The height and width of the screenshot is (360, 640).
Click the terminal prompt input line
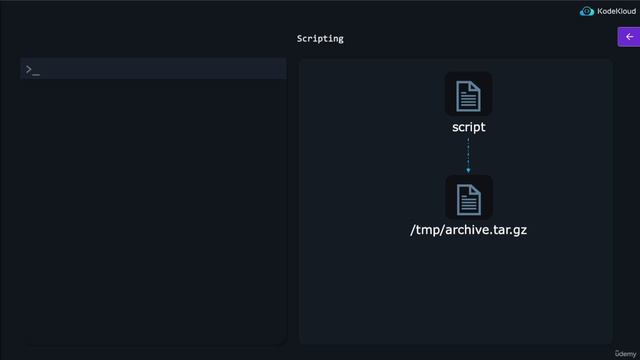[153, 69]
